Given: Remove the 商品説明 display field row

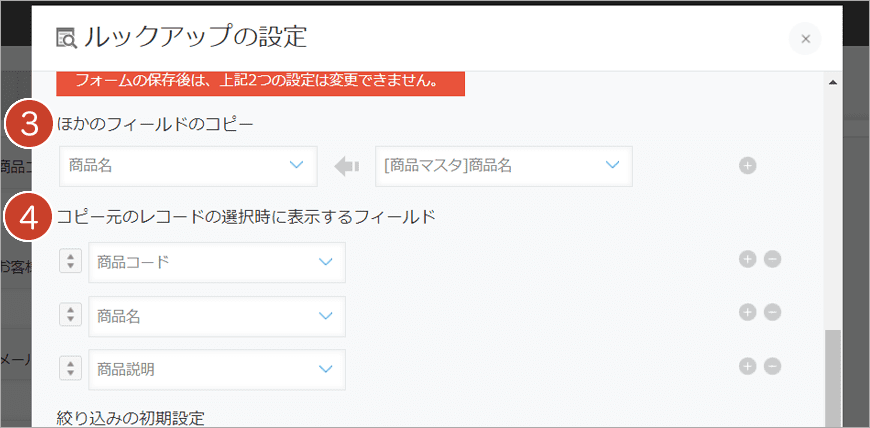Looking at the screenshot, I should [772, 366].
